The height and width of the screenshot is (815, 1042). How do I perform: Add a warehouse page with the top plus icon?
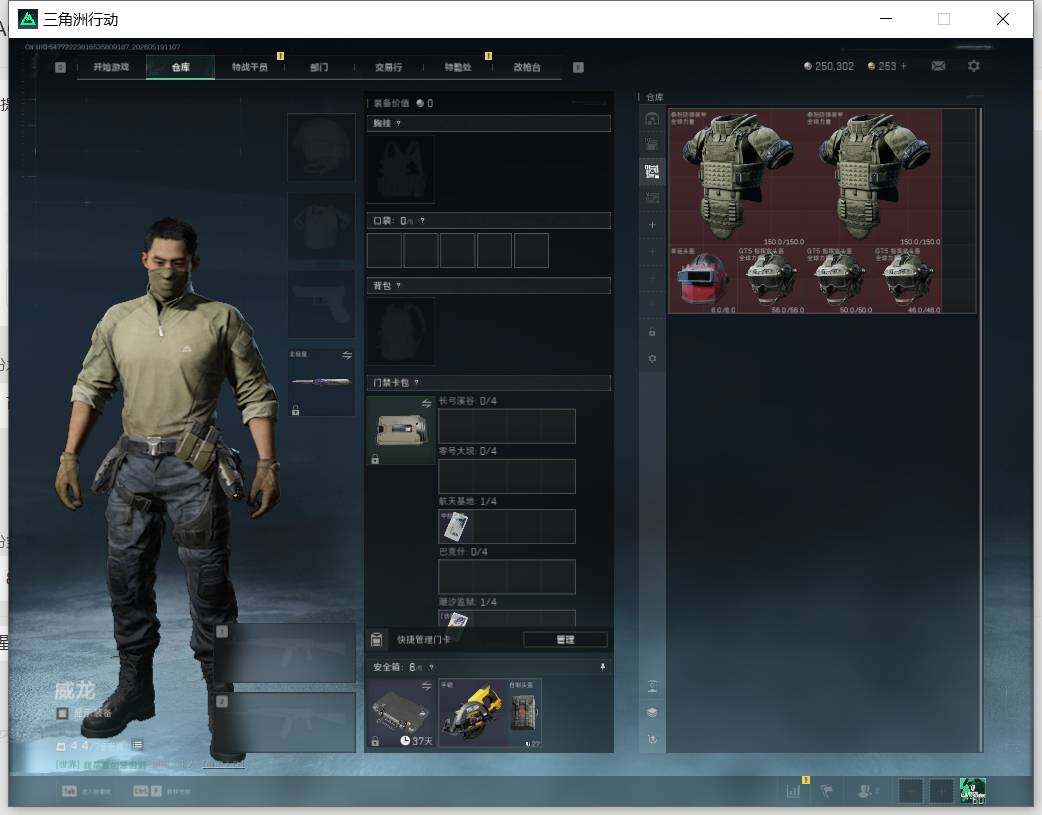click(652, 225)
